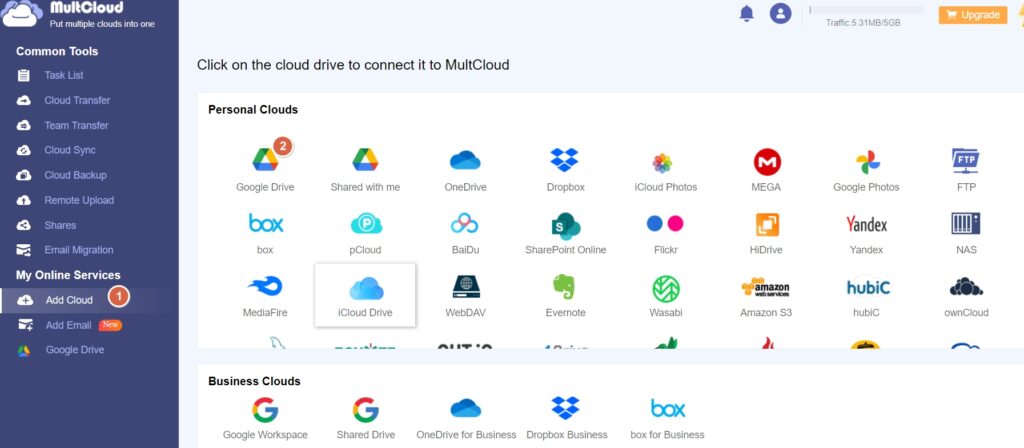Connect the personal box cloud

tap(265, 232)
